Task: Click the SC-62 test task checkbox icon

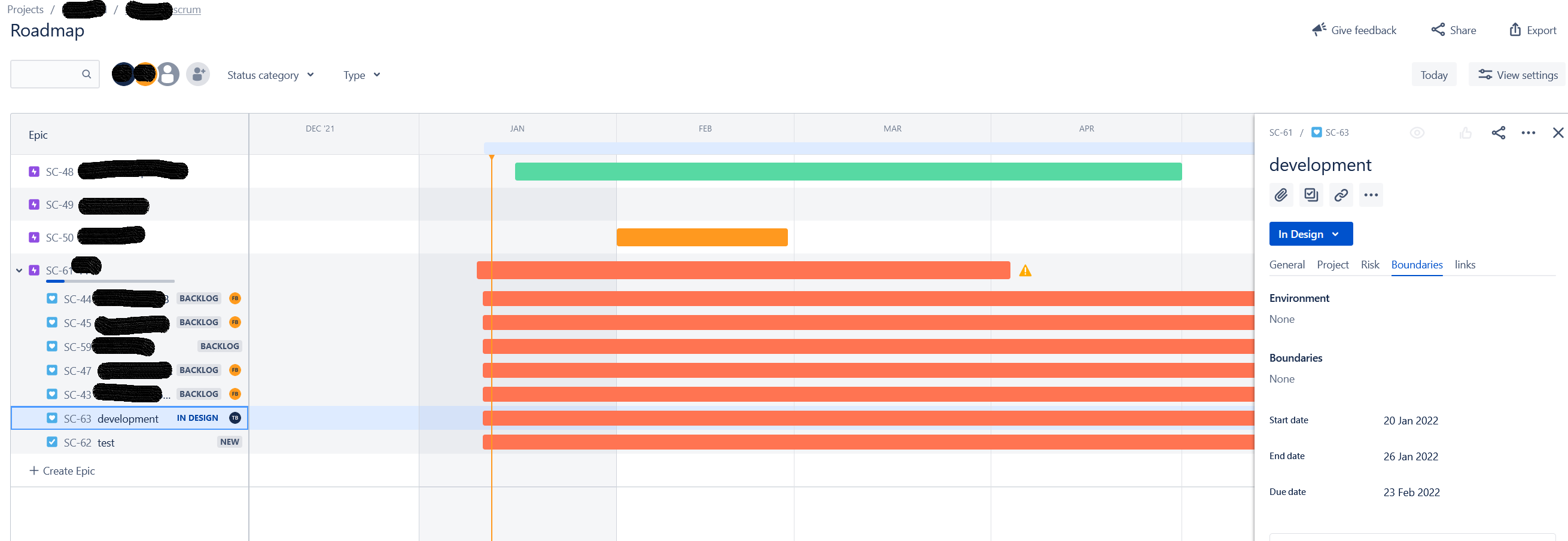Action: tap(51, 442)
